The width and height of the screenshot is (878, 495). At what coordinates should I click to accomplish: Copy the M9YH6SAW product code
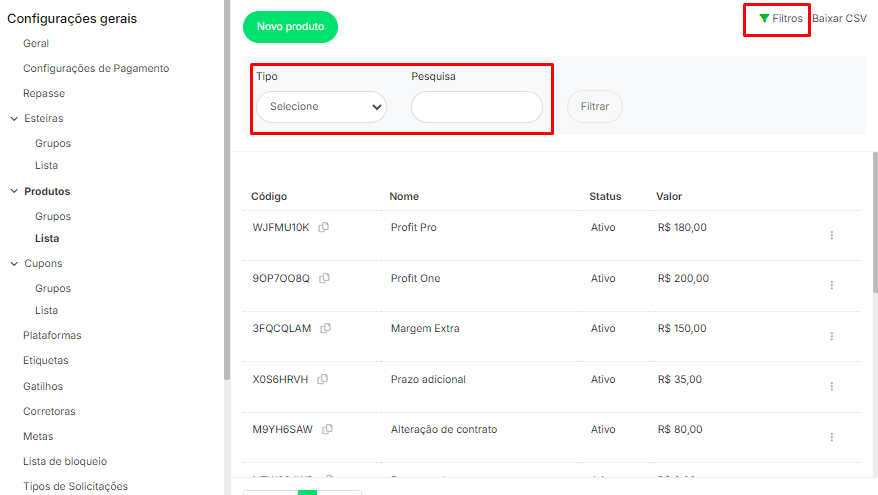coord(327,429)
